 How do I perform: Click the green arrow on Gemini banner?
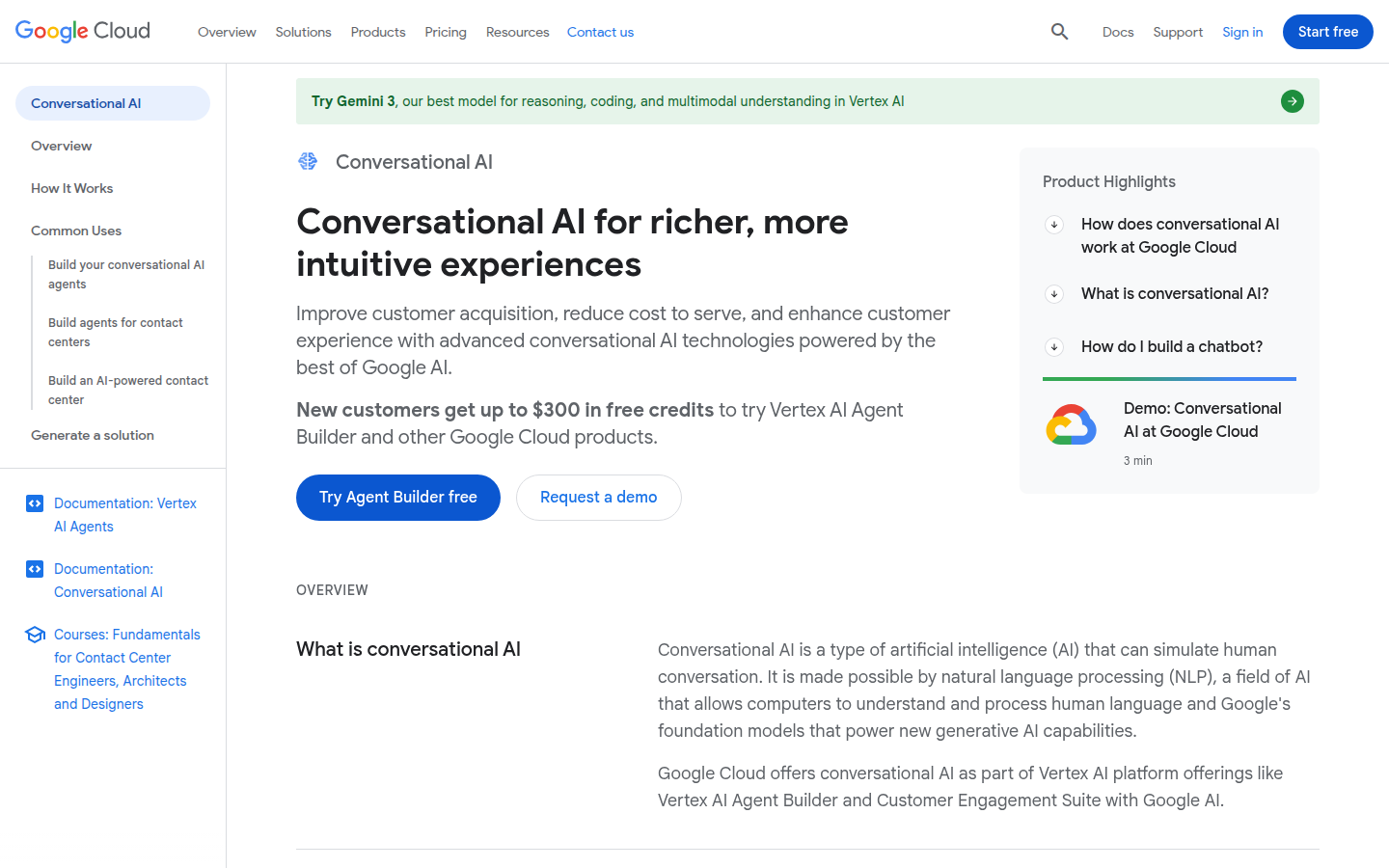tap(1292, 101)
